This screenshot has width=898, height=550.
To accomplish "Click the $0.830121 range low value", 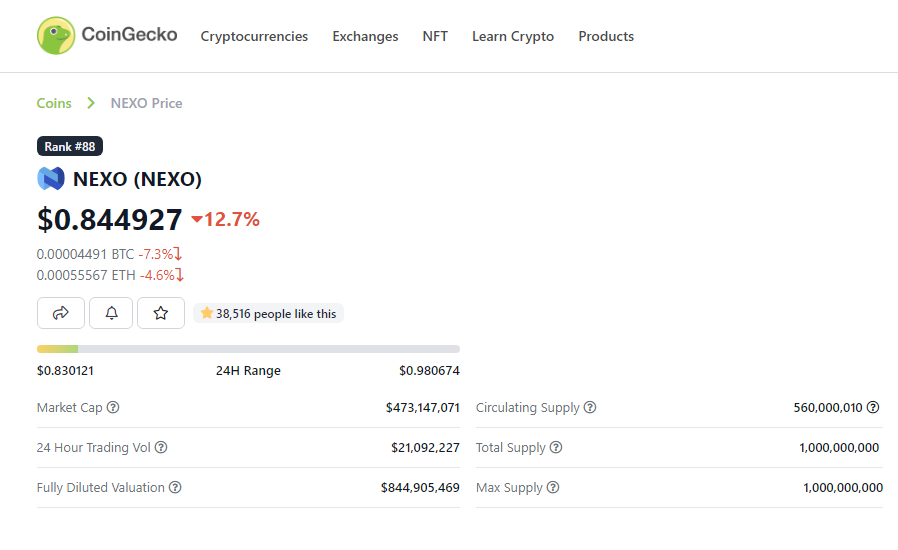I will point(65,371).
